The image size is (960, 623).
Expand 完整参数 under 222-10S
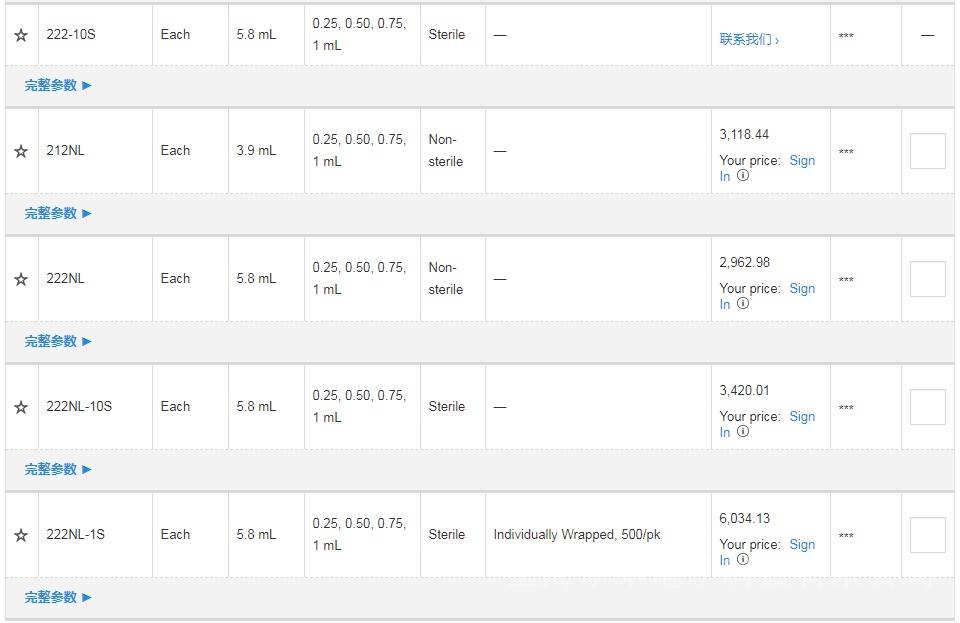click(x=58, y=86)
